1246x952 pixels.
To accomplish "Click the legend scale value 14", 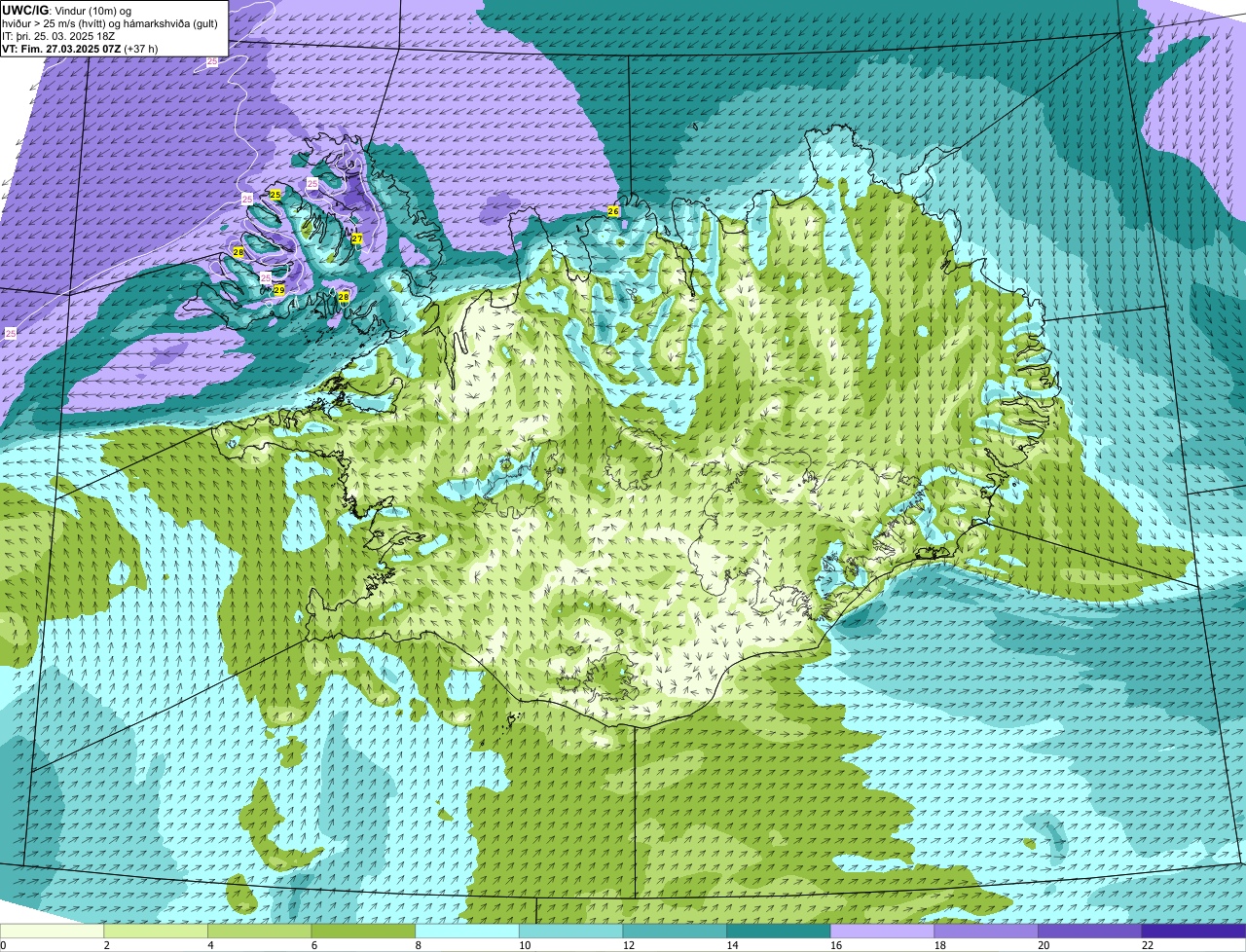I will 733,945.
